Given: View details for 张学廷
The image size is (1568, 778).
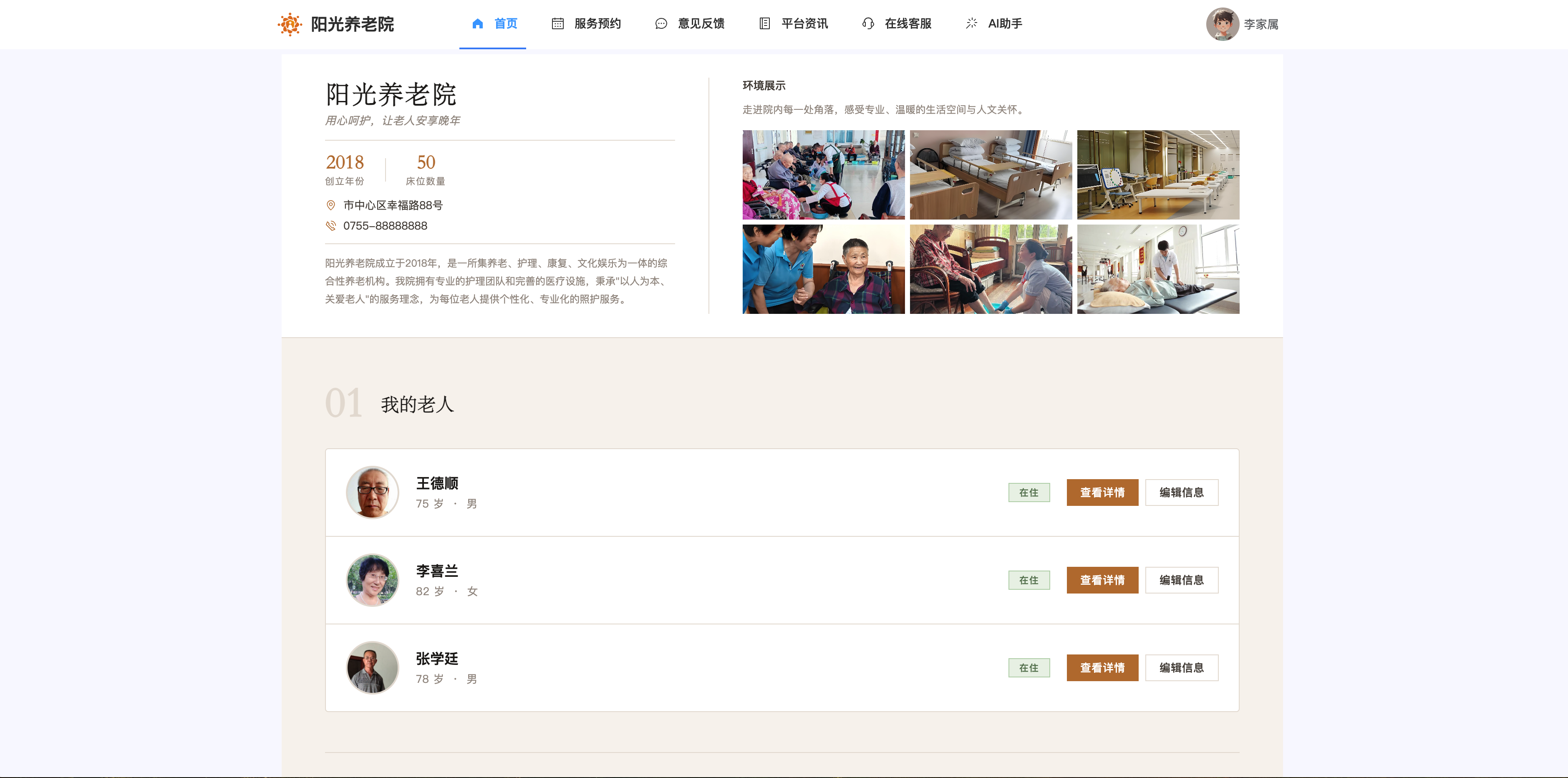Looking at the screenshot, I should (x=1102, y=668).
